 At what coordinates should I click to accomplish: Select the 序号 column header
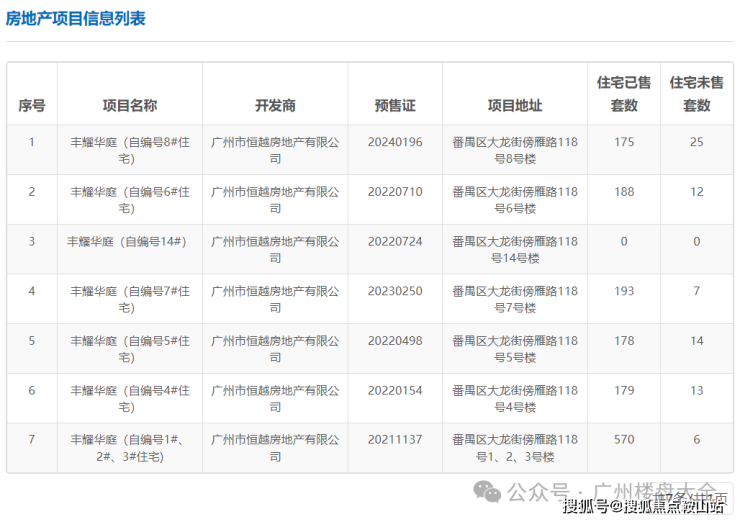click(31, 105)
